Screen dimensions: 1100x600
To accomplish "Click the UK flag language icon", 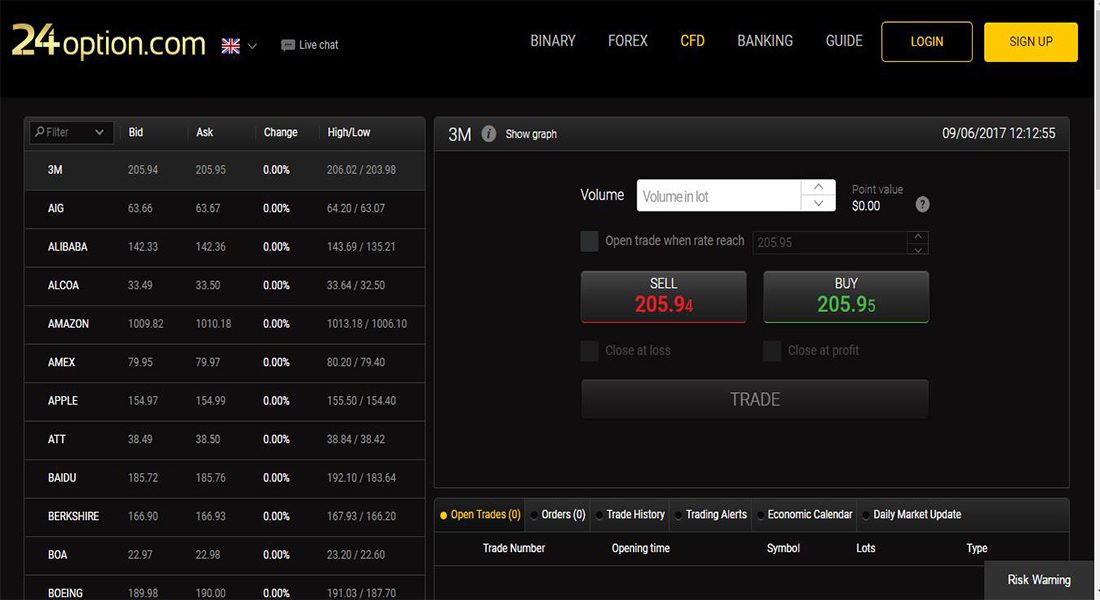I will (x=231, y=46).
